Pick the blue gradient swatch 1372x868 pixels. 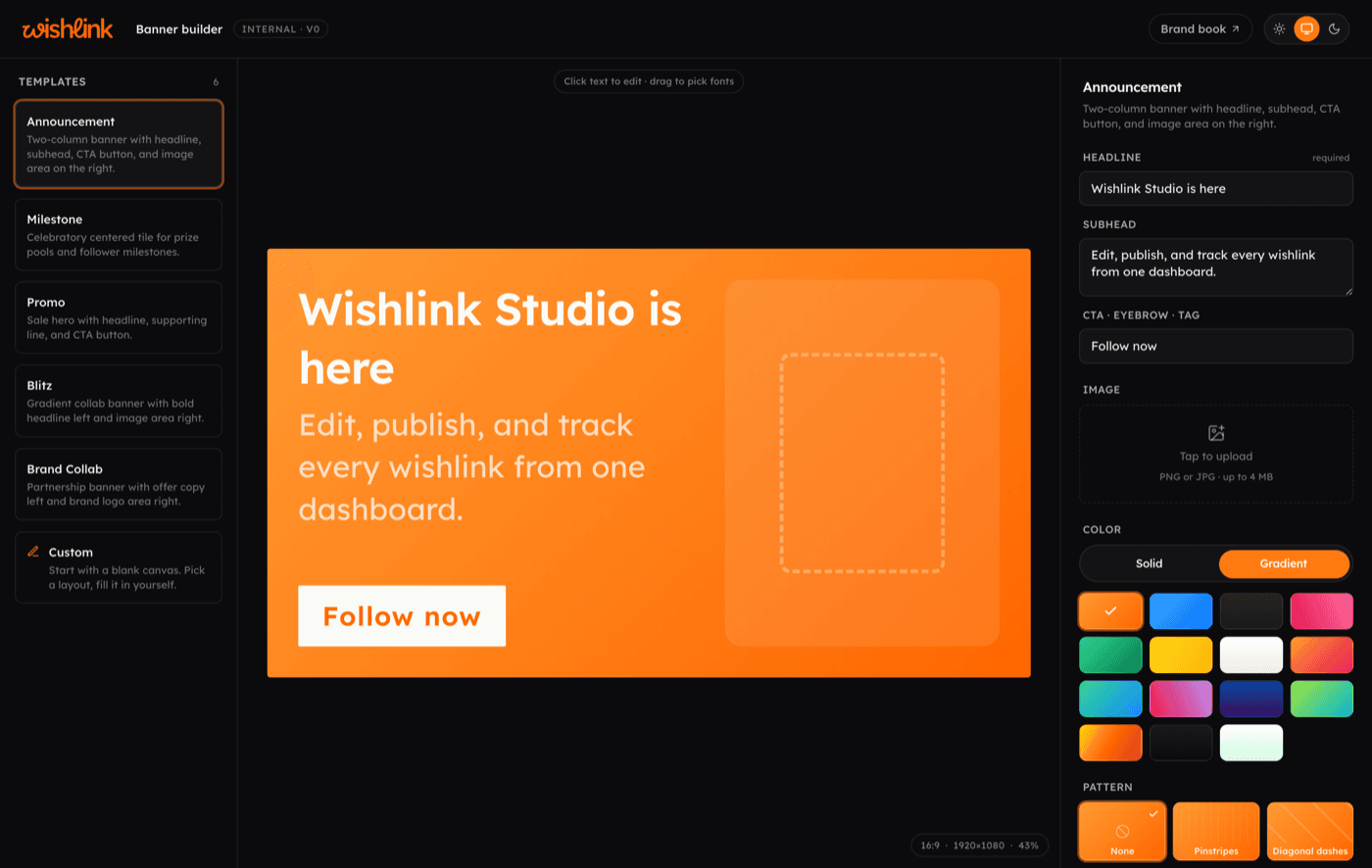click(x=1181, y=611)
